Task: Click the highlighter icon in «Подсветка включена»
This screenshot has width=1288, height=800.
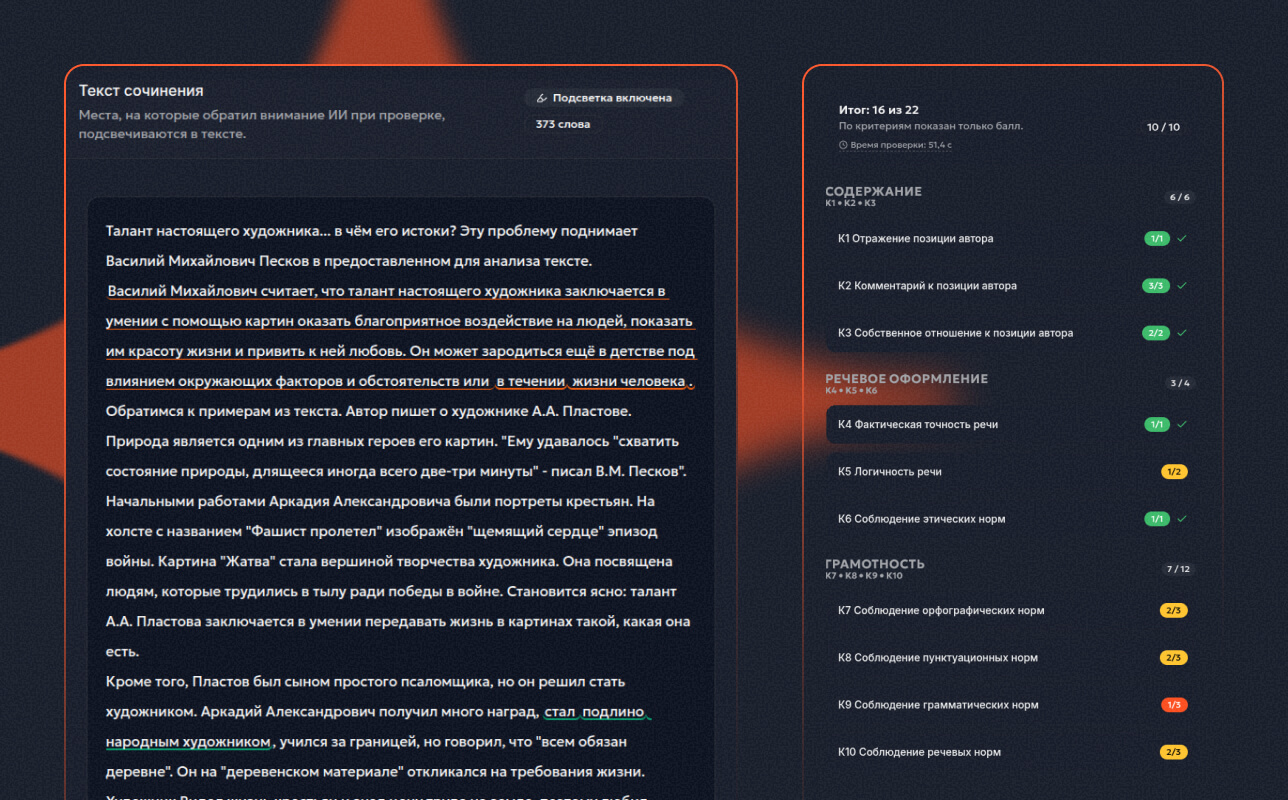Action: click(x=541, y=98)
